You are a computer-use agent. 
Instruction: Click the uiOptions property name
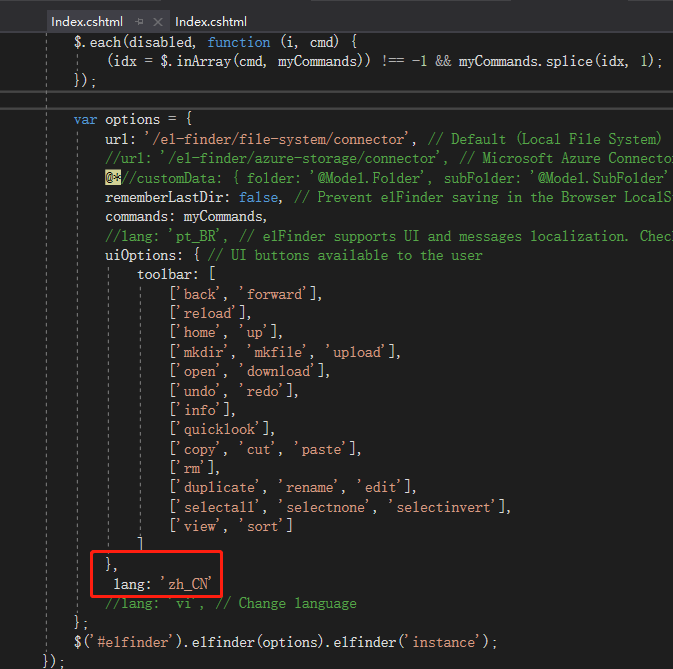click(140, 255)
